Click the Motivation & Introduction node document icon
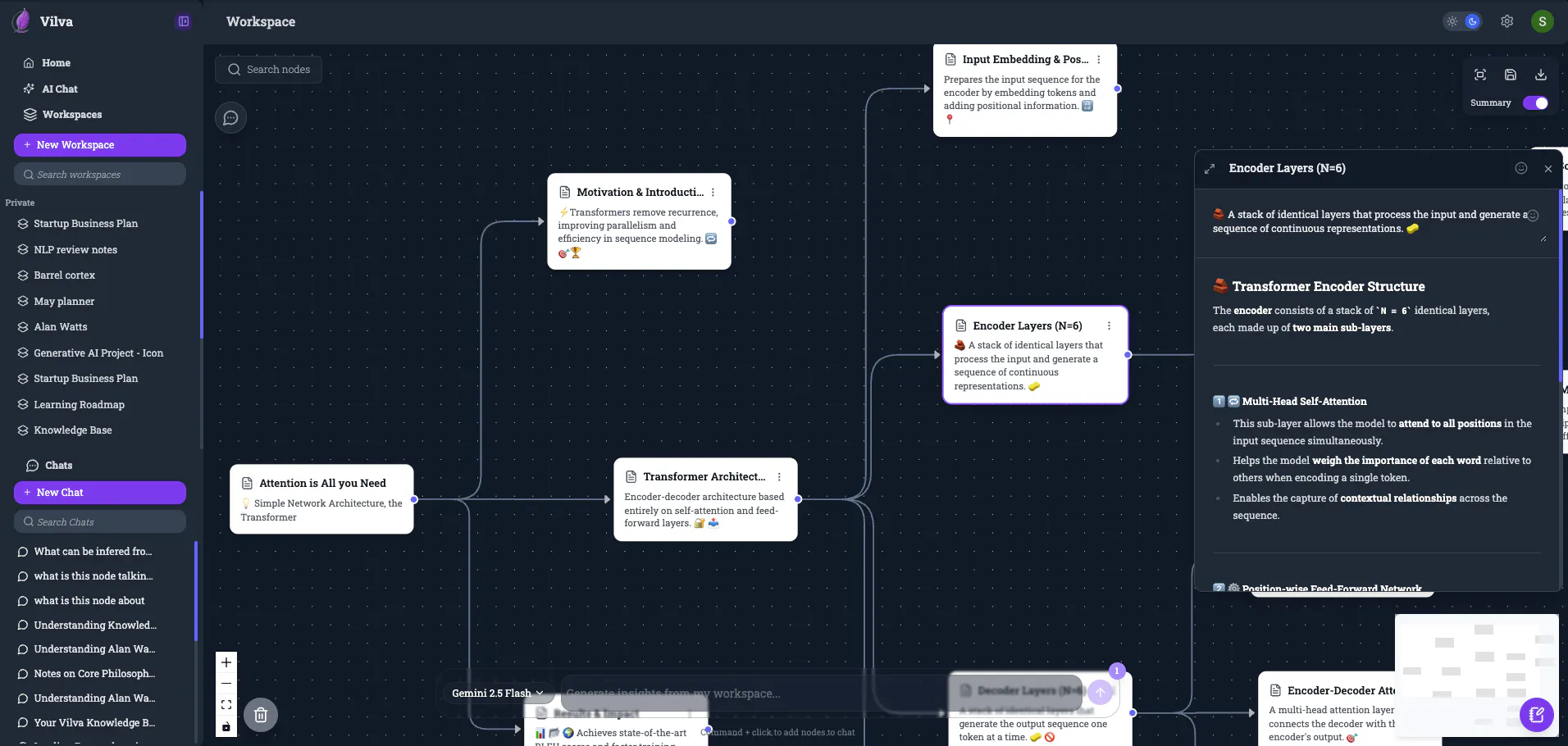This screenshot has height=746, width=1568. click(565, 193)
